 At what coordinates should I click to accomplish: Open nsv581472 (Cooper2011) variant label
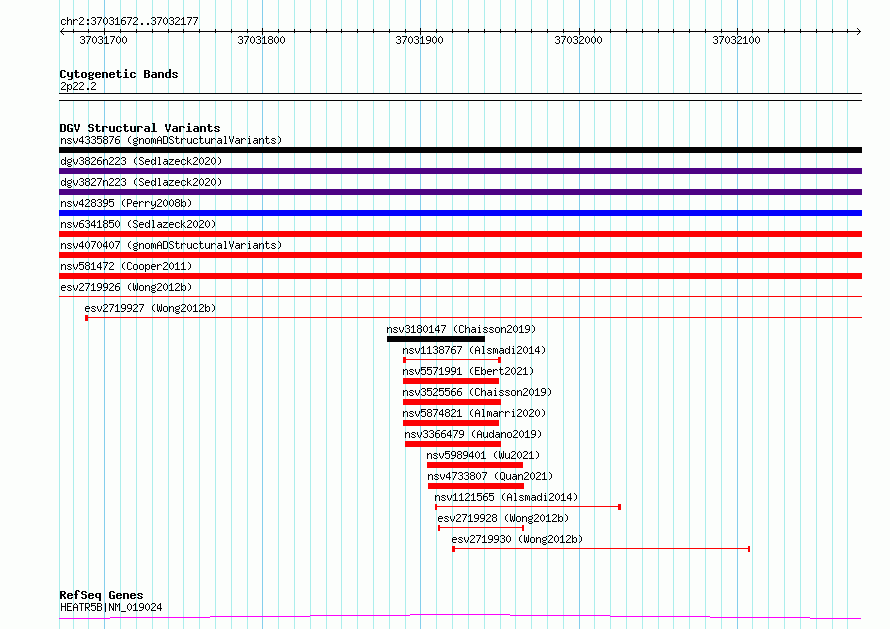126,266
